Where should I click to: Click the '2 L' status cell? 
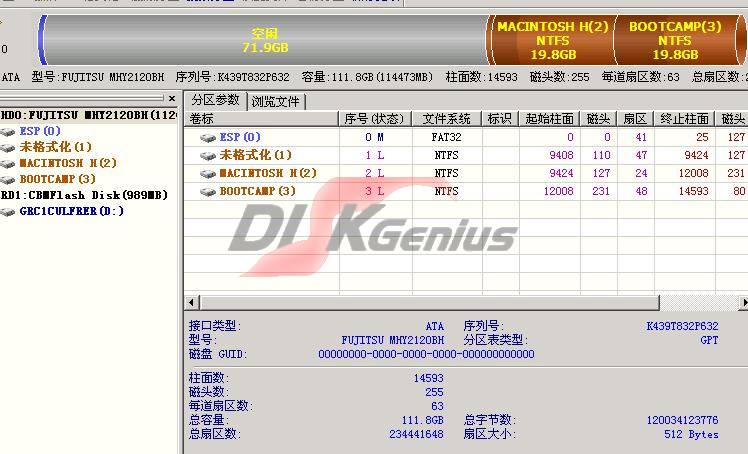pos(374,174)
